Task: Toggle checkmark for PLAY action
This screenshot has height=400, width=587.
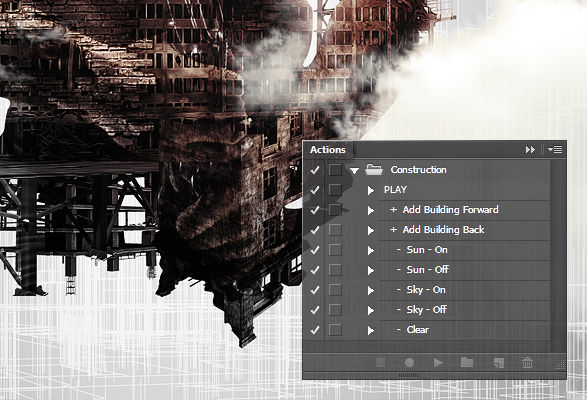Action: (x=315, y=190)
